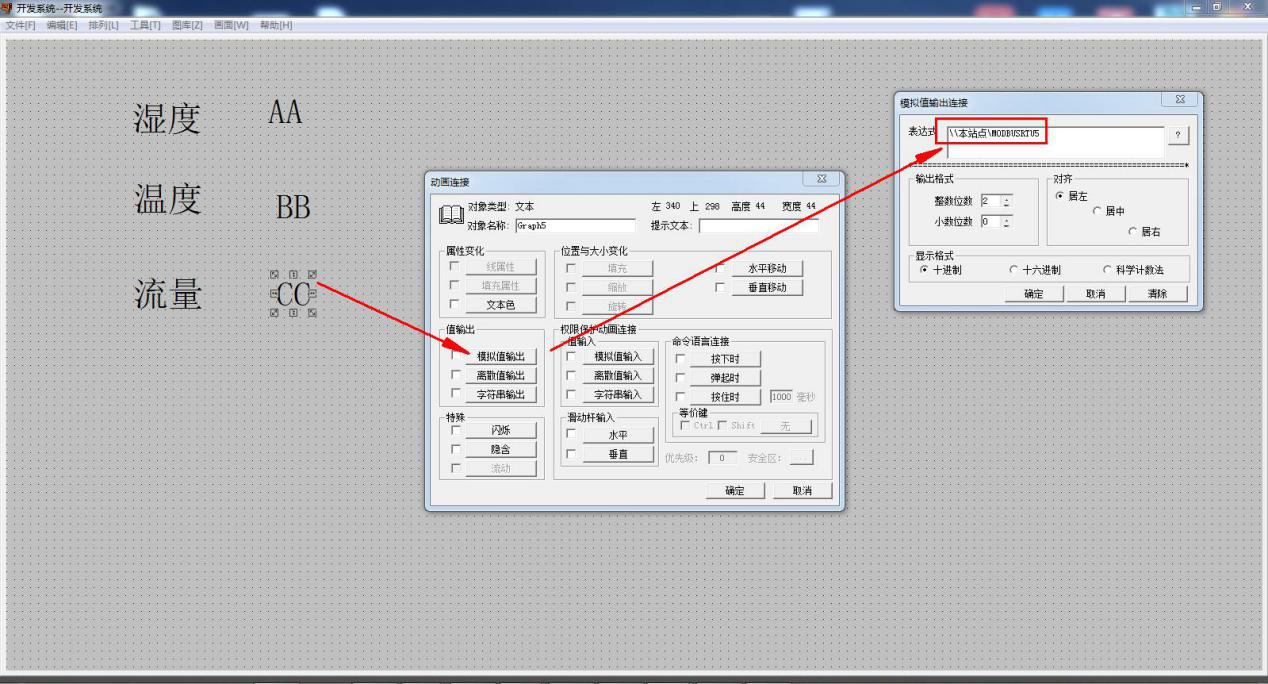
Task: Check the 水平移动 checkbox
Action: point(721,268)
